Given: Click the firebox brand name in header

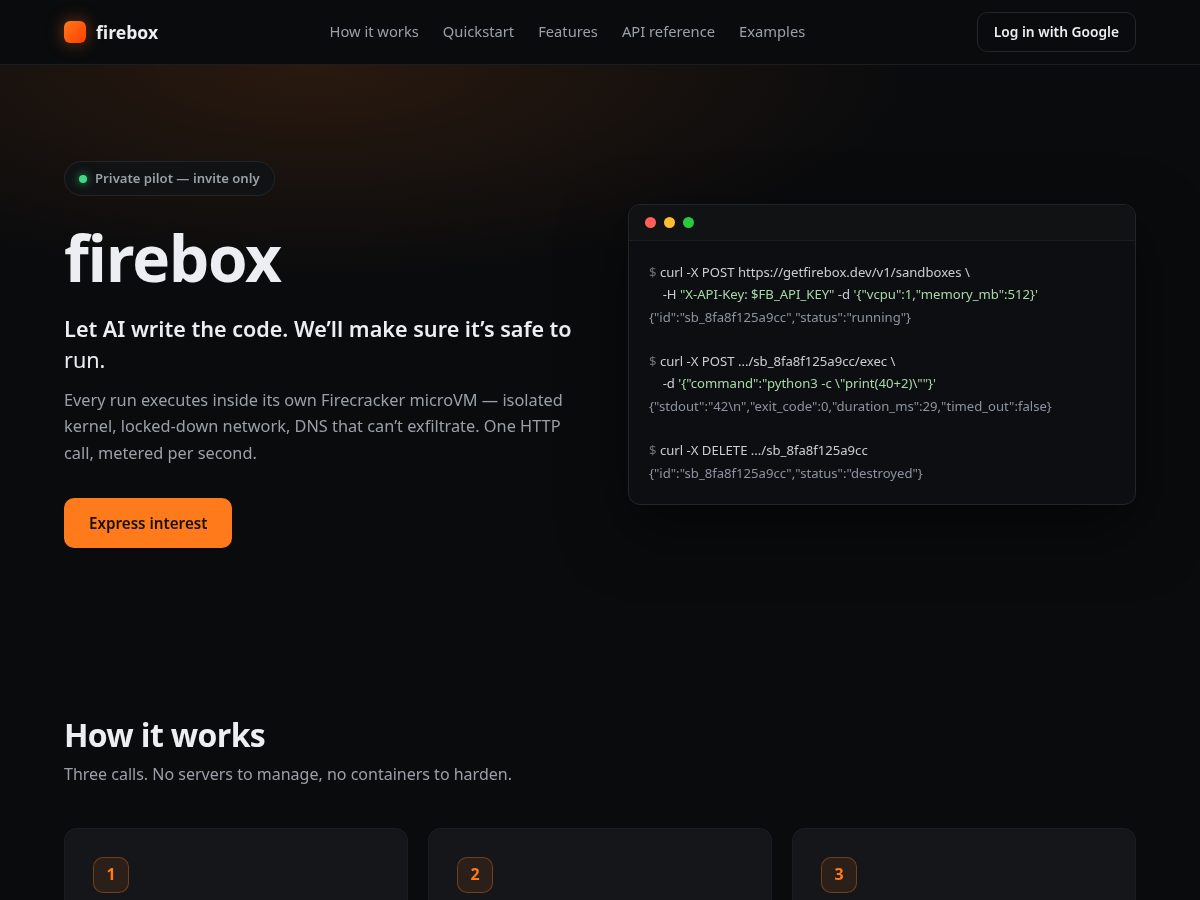Looking at the screenshot, I should 127,32.
